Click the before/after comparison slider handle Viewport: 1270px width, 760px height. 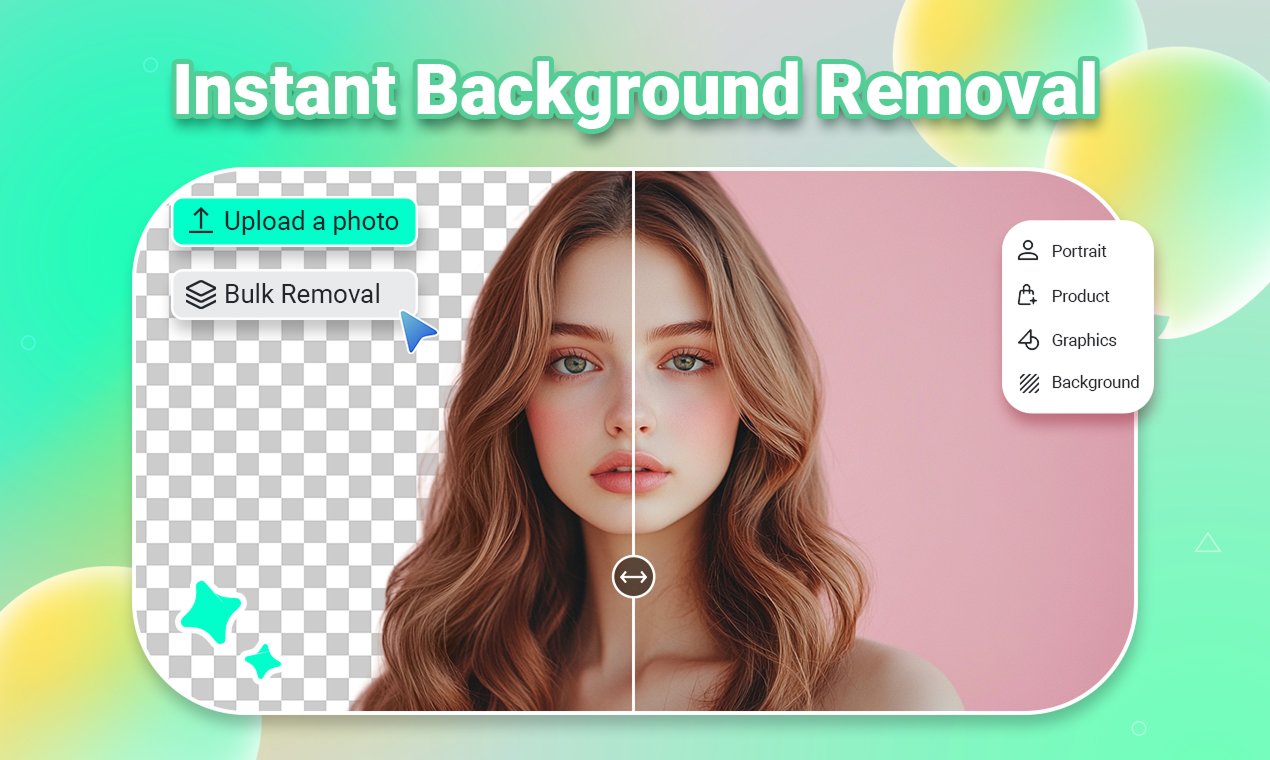(x=633, y=577)
